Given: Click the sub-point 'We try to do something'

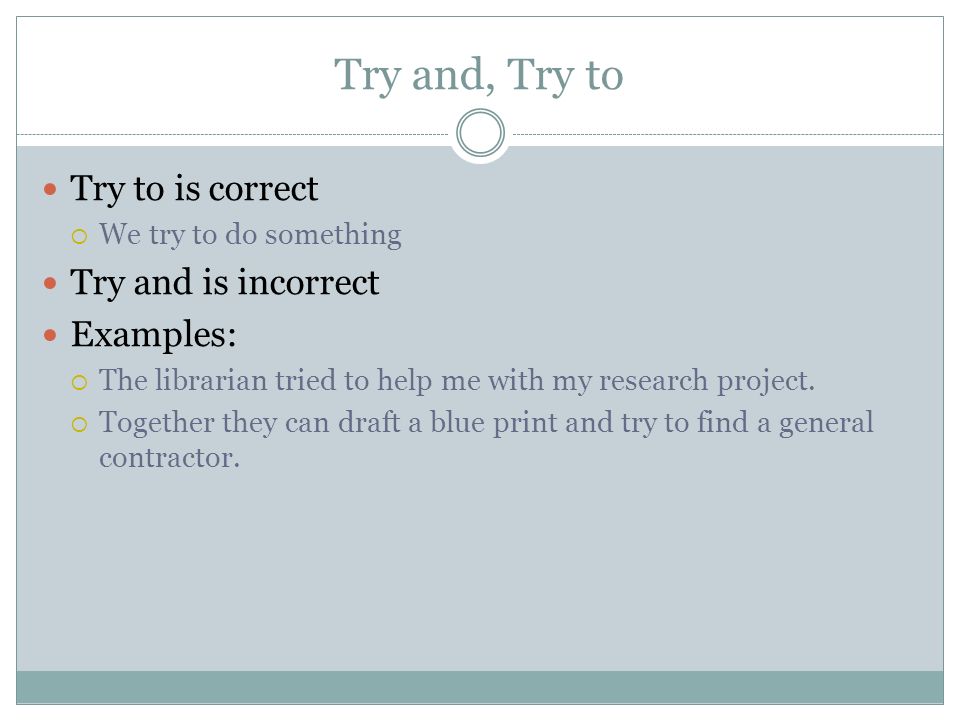Looking at the screenshot, I should click(250, 235).
